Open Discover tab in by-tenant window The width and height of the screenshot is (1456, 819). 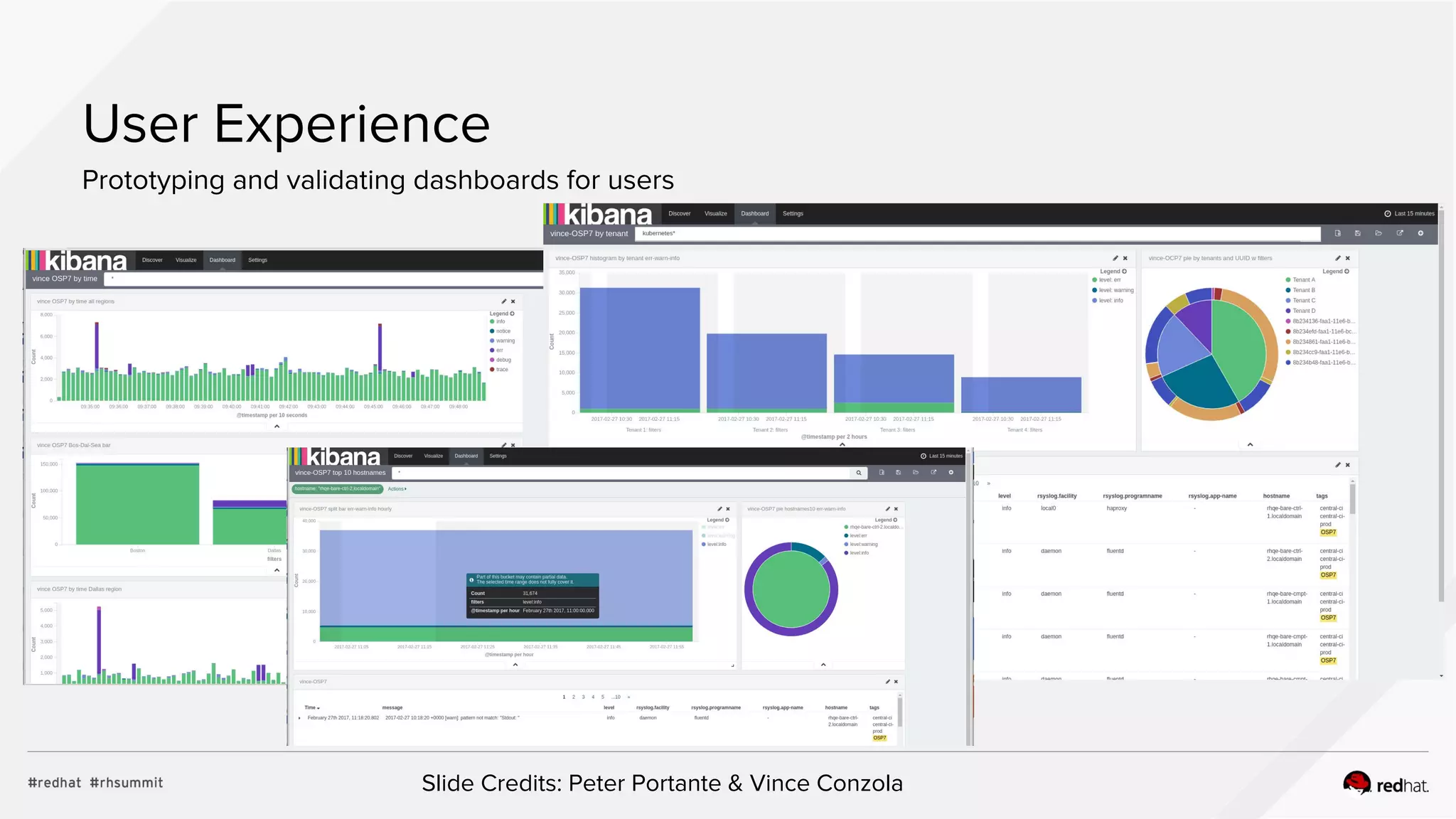(x=680, y=213)
